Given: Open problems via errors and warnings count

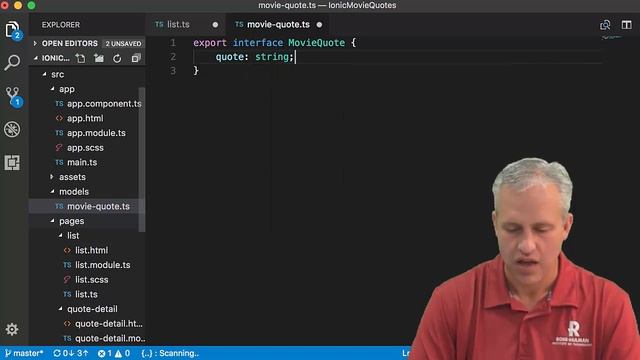Looking at the screenshot, I should (x=114, y=353).
